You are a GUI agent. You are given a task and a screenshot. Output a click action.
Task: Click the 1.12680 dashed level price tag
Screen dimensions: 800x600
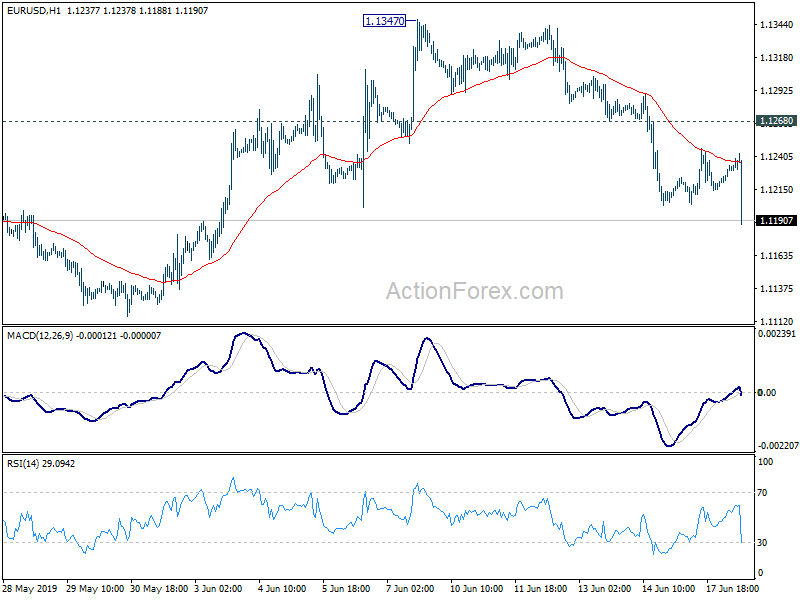pos(777,121)
